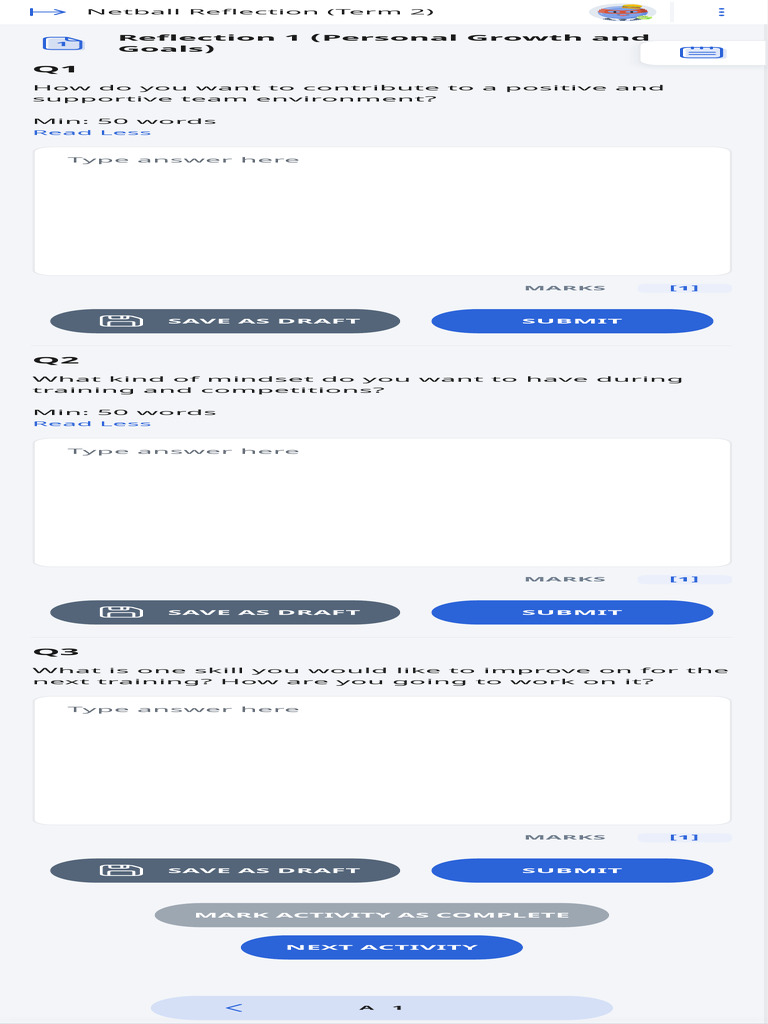Click the save disk icon under Q1
The width and height of the screenshot is (768, 1024).
(x=121, y=321)
